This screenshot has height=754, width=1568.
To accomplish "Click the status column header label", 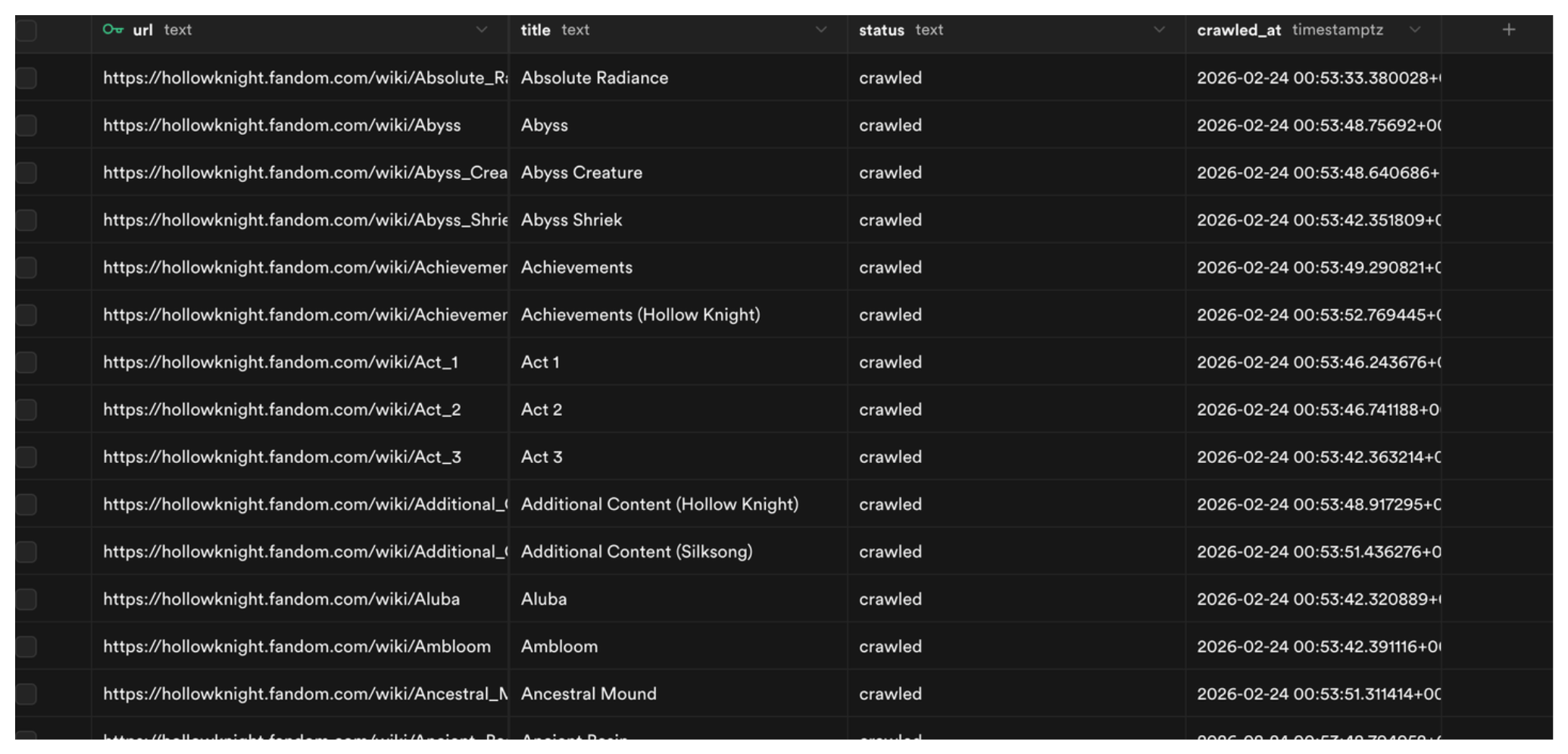I will 881,30.
